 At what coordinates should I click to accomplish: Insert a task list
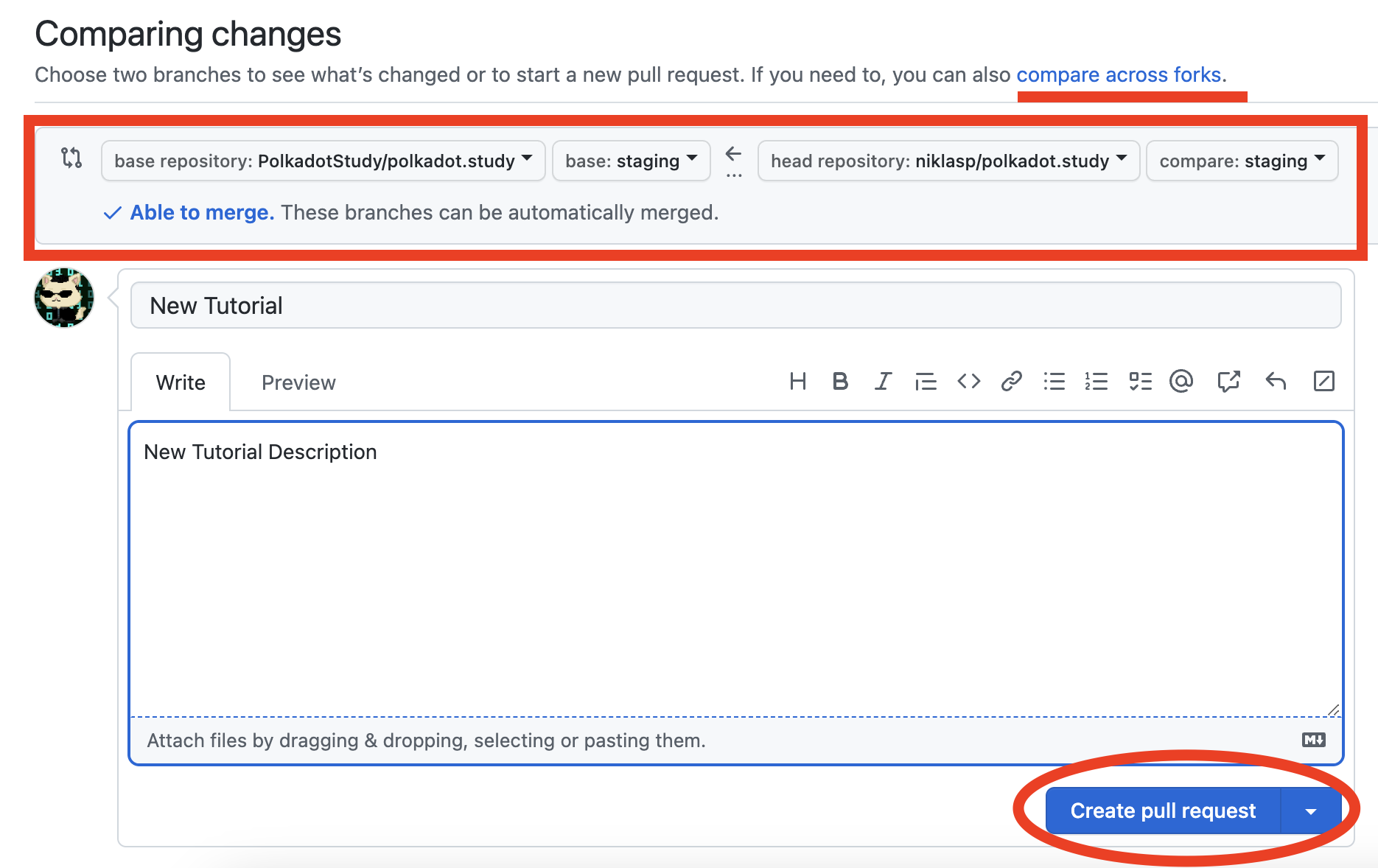(x=1139, y=382)
